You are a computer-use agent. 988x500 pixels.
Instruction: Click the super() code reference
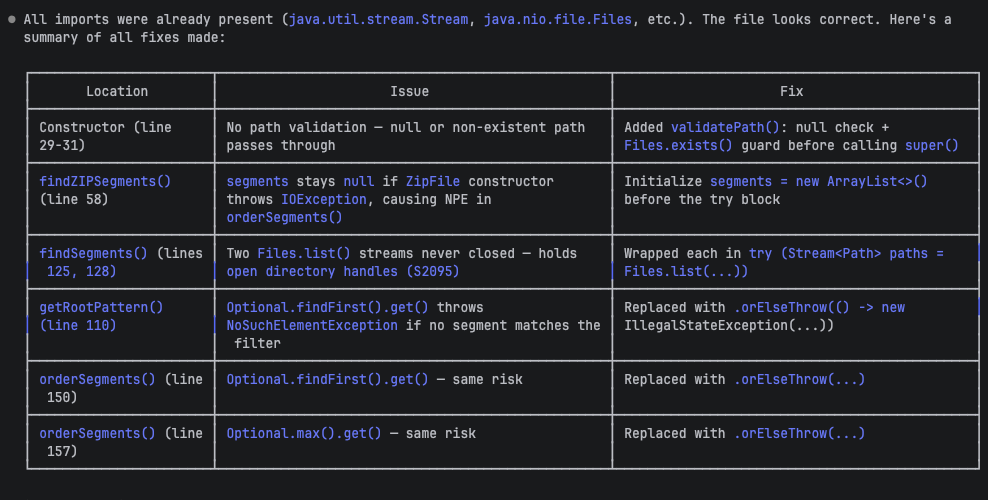pos(931,146)
